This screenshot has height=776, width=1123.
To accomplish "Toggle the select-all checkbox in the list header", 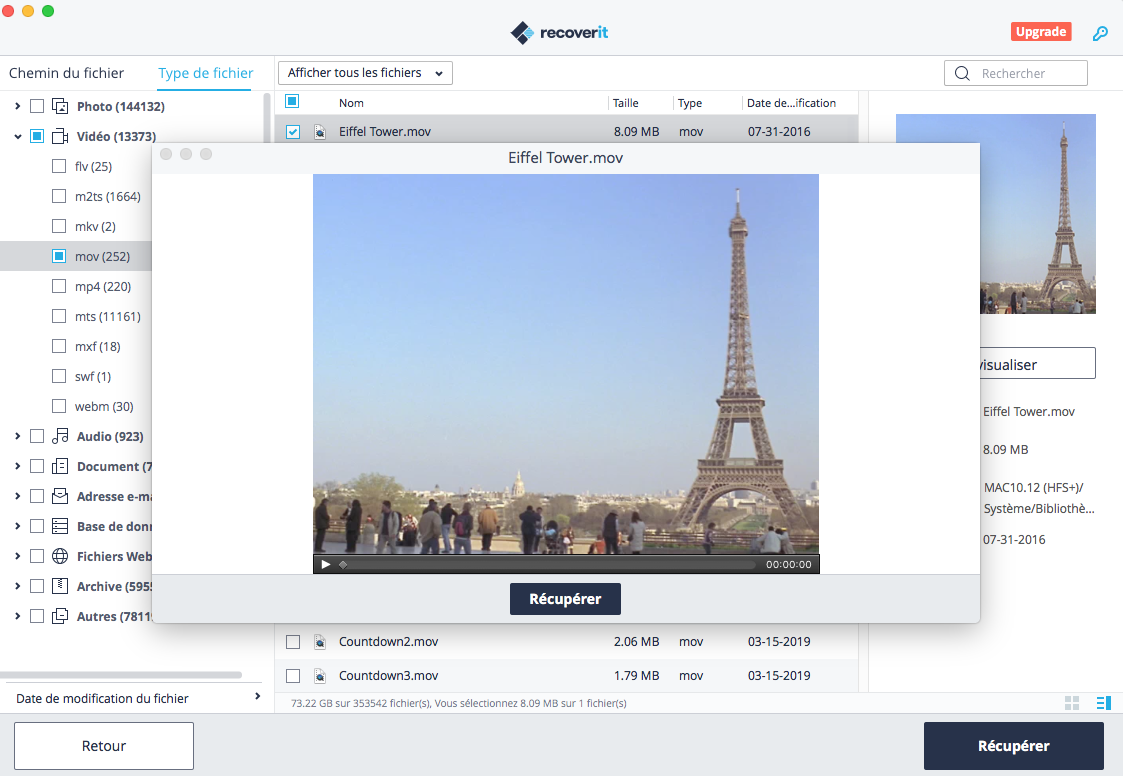I will [293, 102].
